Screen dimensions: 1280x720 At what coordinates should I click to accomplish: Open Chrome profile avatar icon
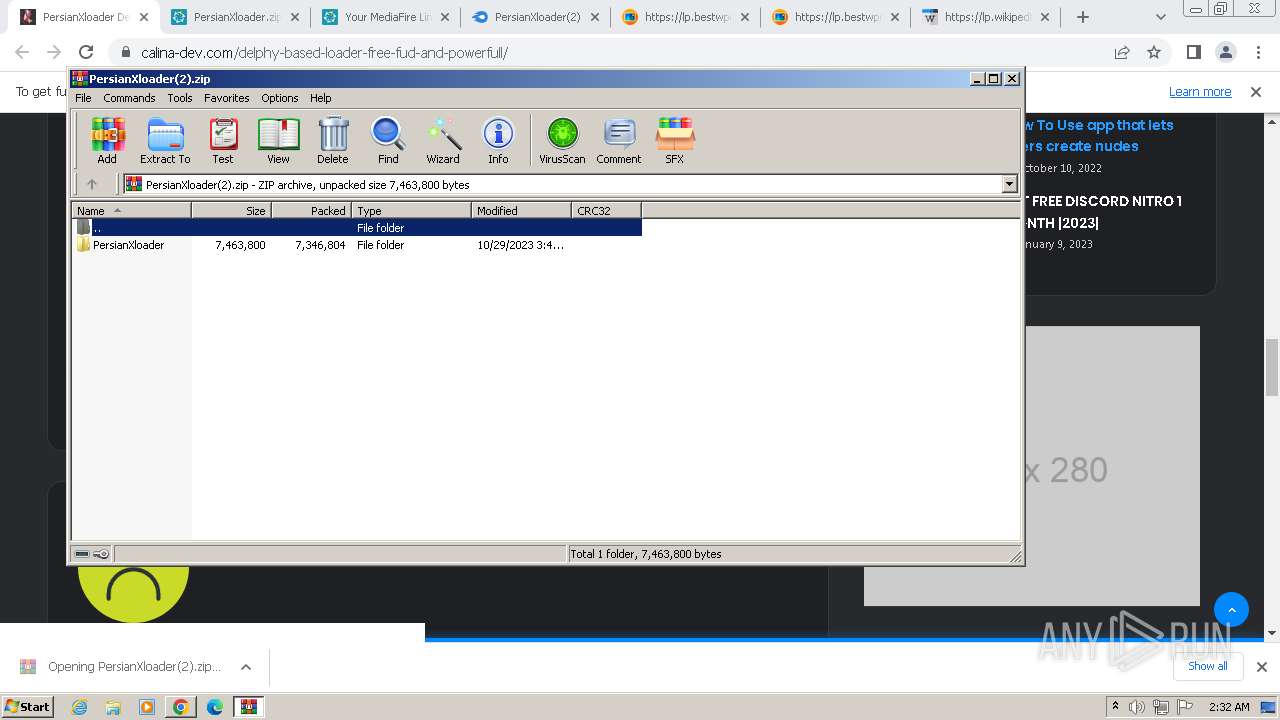pyautogui.click(x=1225, y=52)
